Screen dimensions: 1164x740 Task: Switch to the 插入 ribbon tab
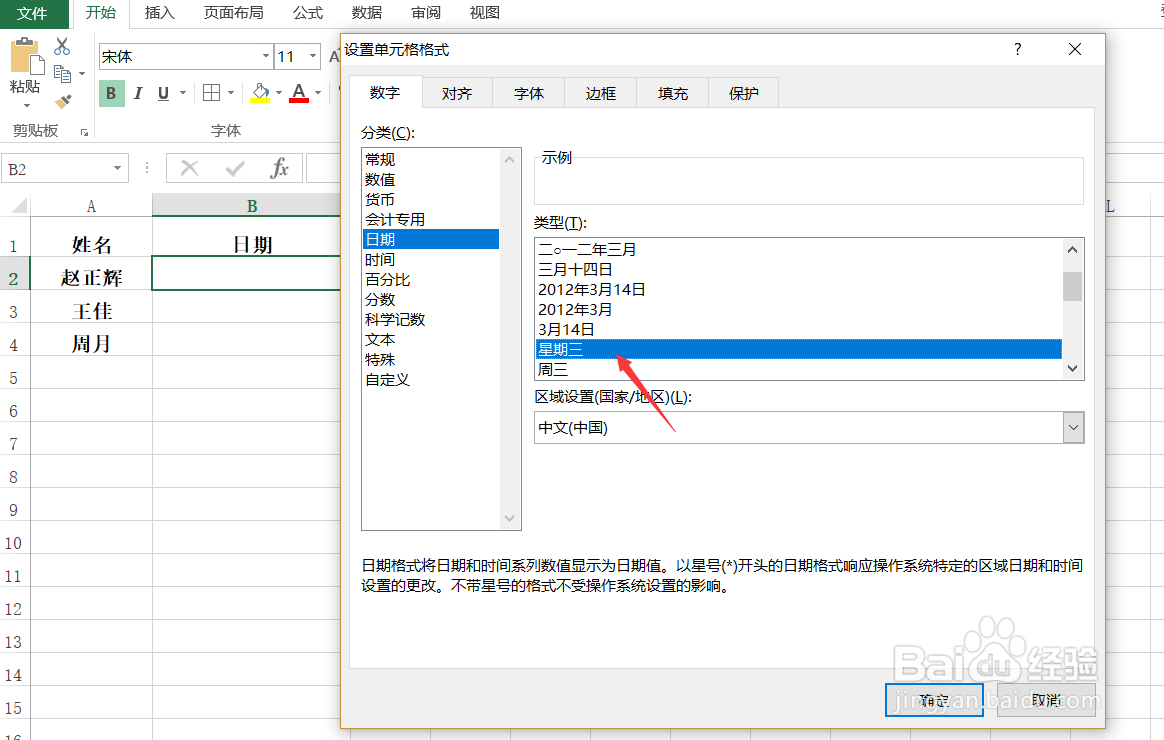159,13
